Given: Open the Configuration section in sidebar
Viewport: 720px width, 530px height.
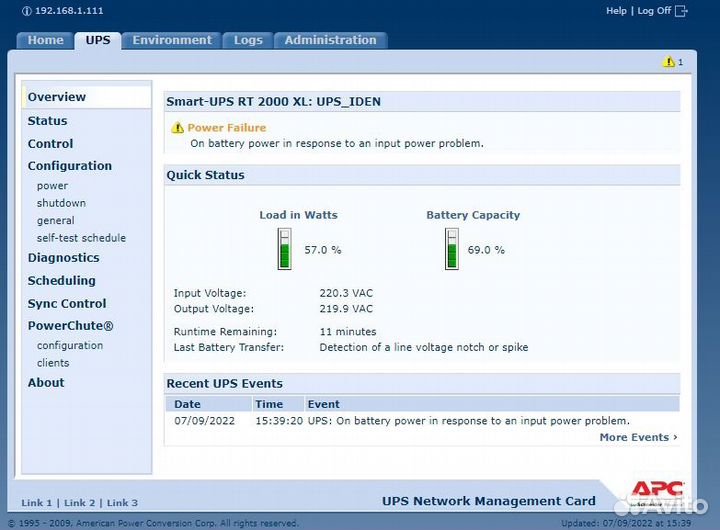Looking at the screenshot, I should click(69, 166).
